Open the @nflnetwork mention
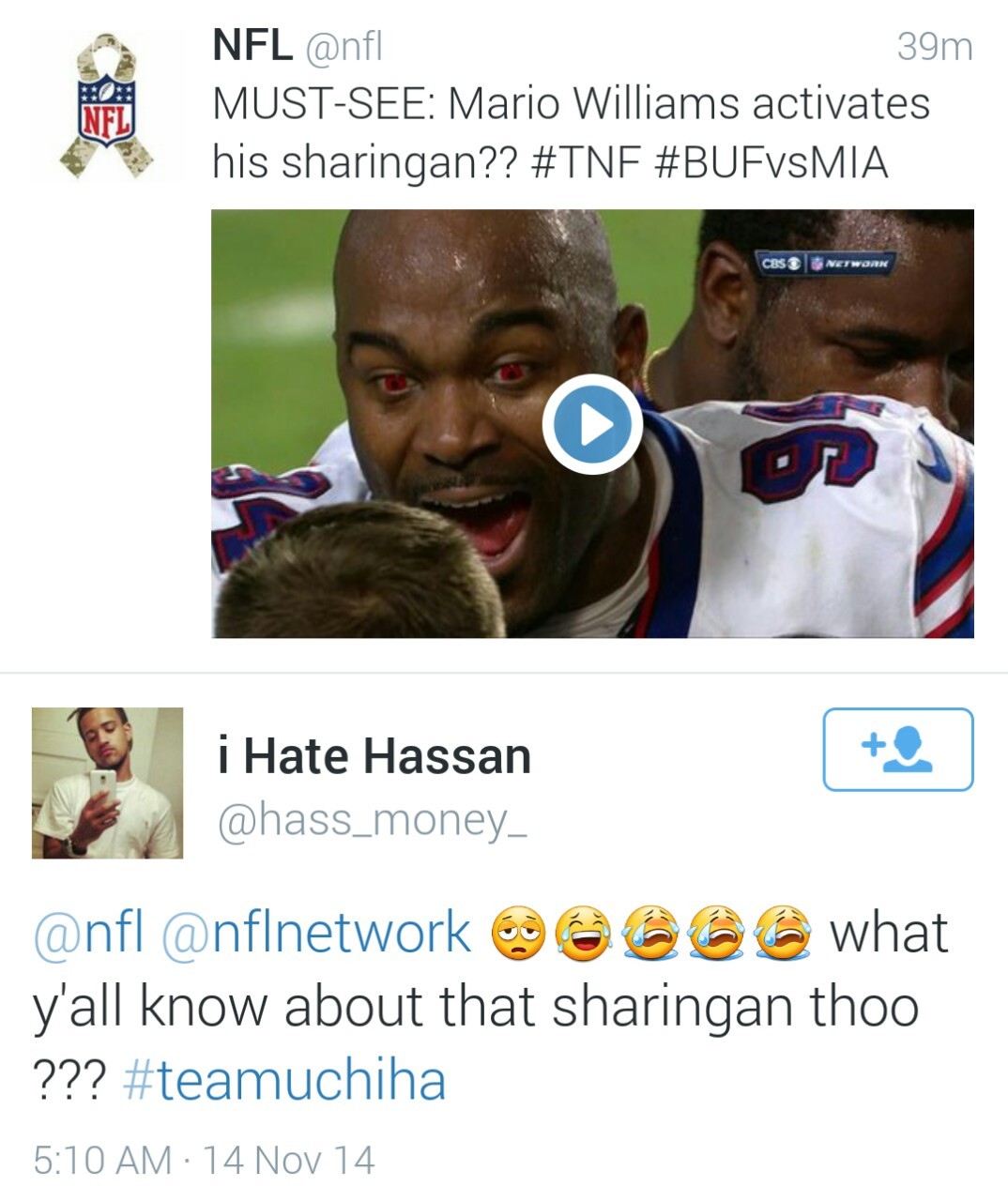The width and height of the screenshot is (1008, 1201). 316,934
